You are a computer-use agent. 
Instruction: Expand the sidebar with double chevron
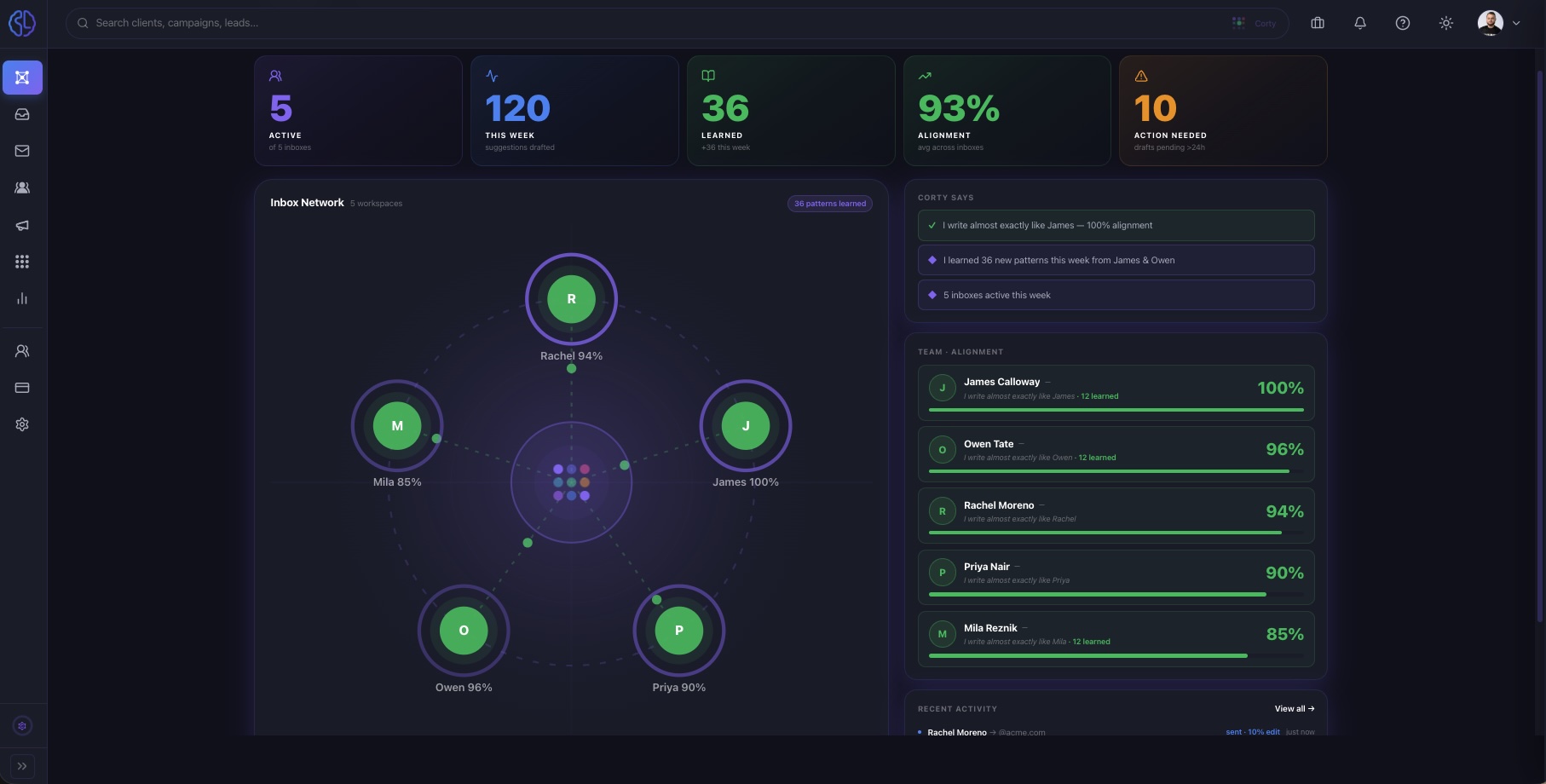22,766
